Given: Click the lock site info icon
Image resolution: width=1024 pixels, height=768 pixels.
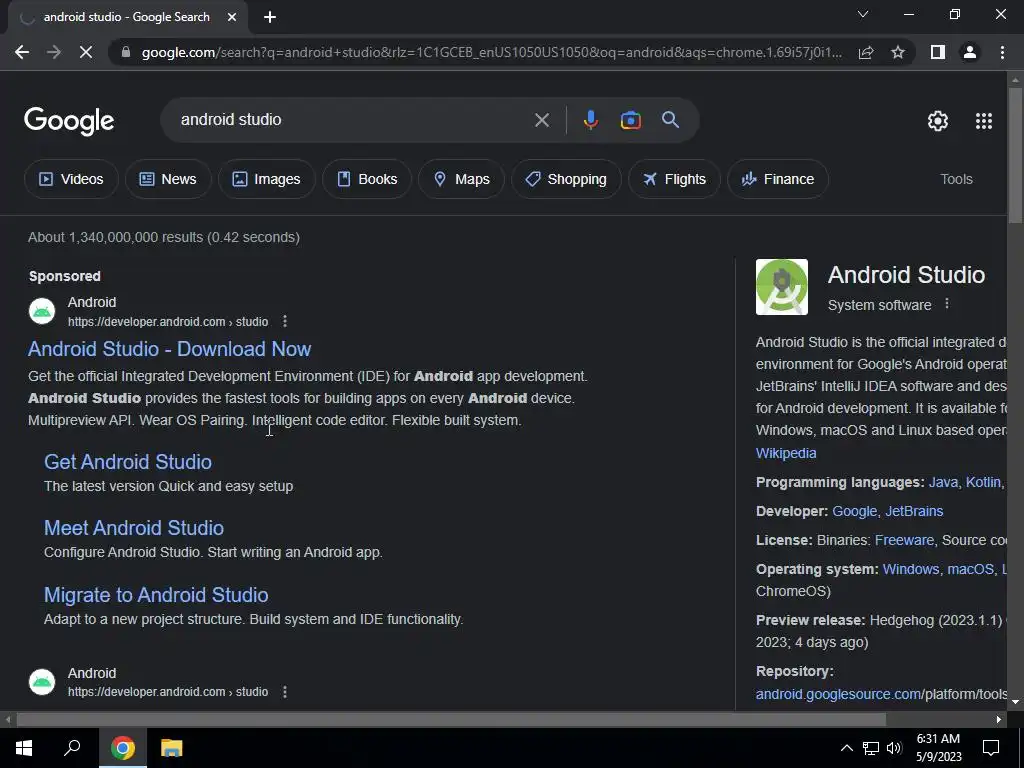Looking at the screenshot, I should pos(126,52).
